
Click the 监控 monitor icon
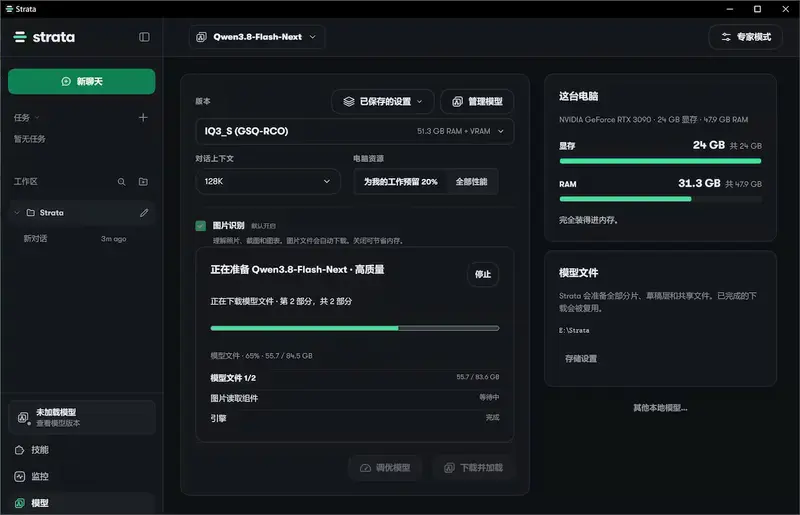pyautogui.click(x=19, y=476)
